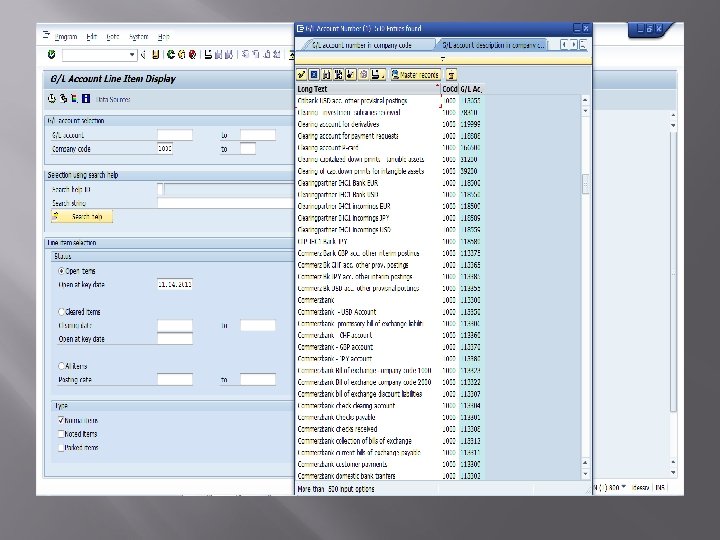Screen dimensions: 720x540
Task: Click the Company code field showing 1000
Action: 165,148
